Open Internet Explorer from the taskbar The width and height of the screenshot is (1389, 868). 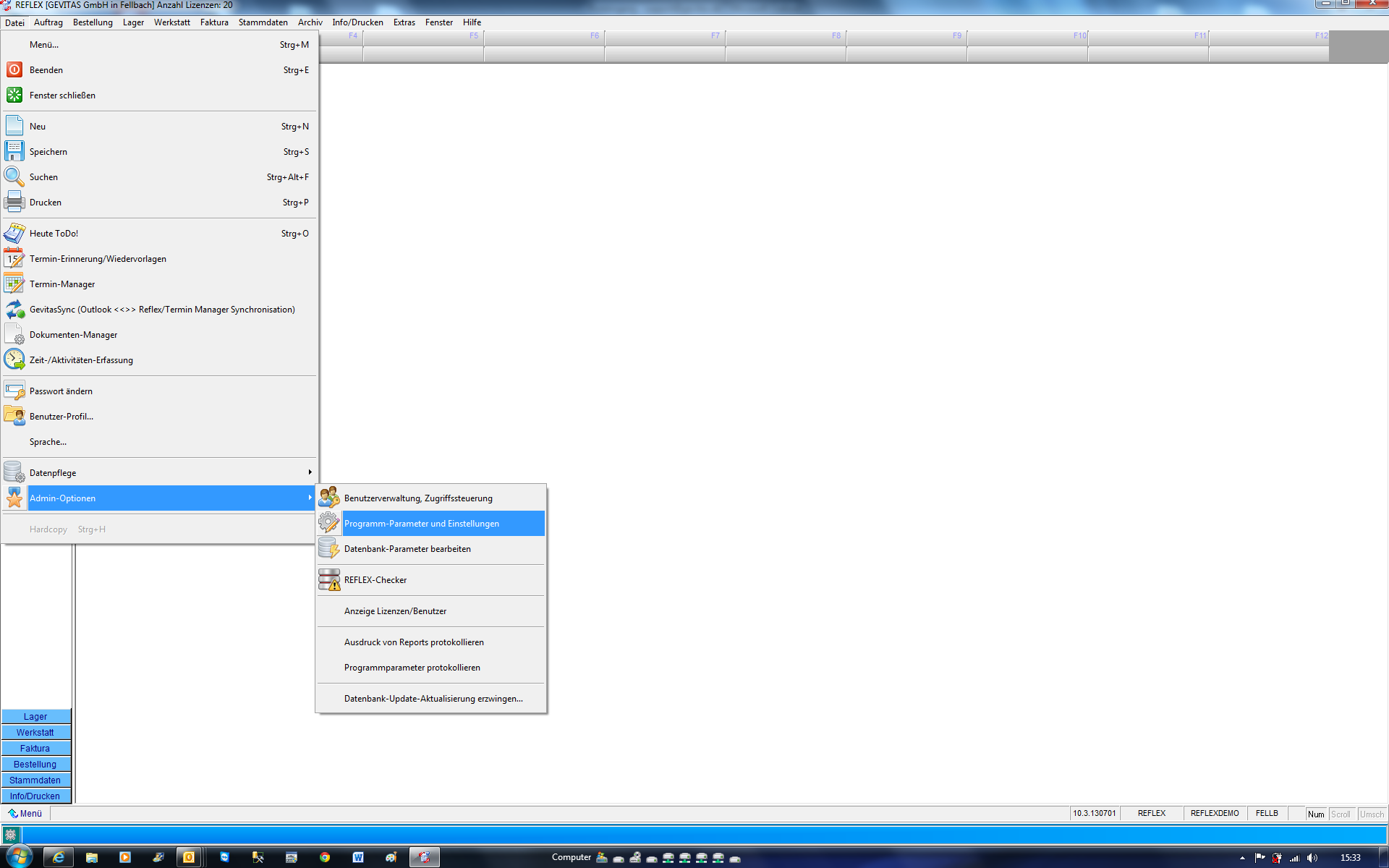(59, 857)
